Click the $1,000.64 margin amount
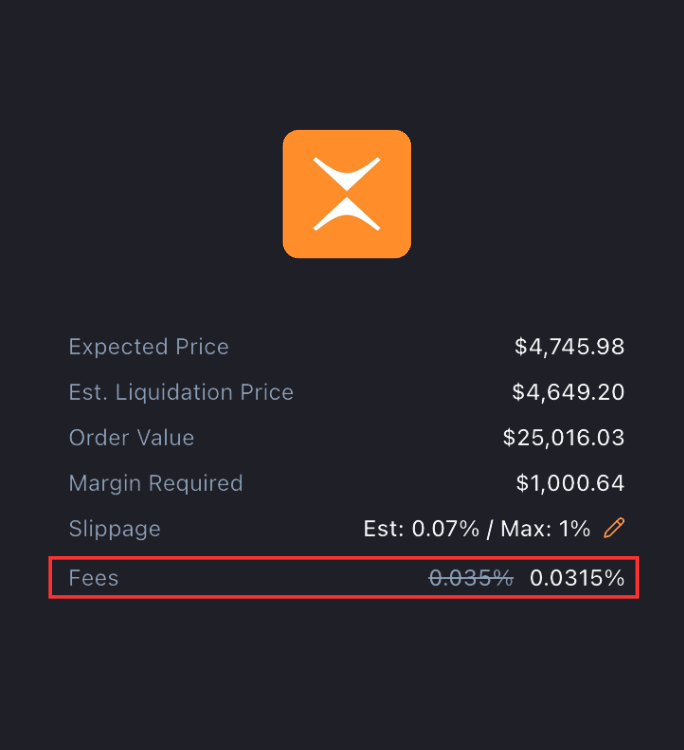 pyautogui.click(x=570, y=483)
